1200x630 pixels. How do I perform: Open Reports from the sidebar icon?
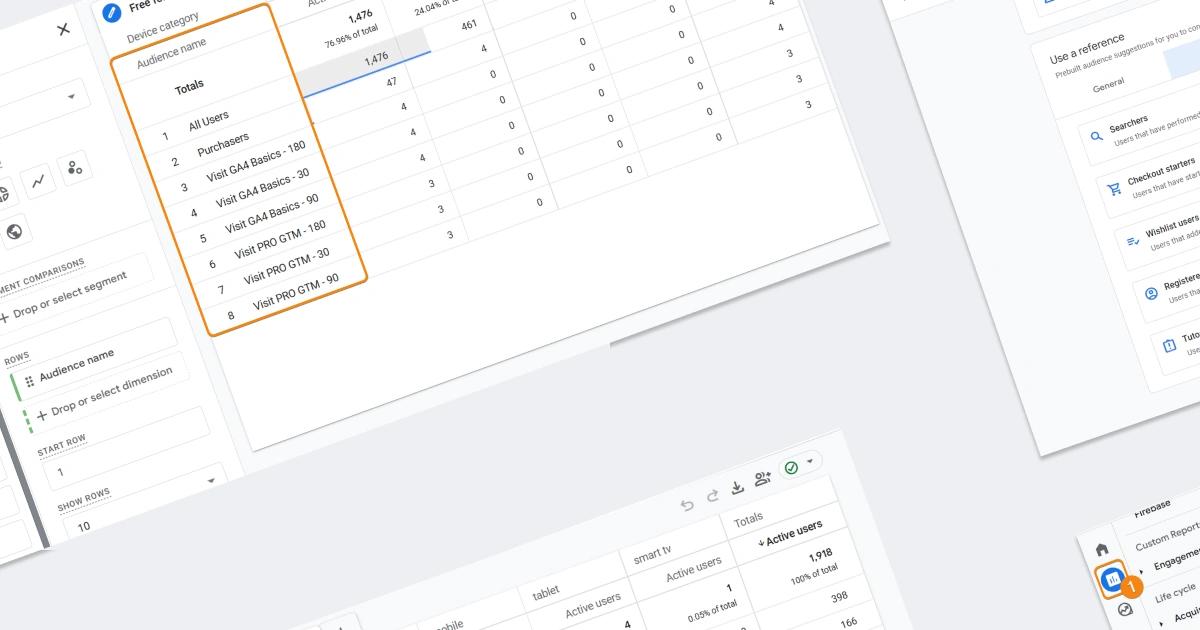1111,579
